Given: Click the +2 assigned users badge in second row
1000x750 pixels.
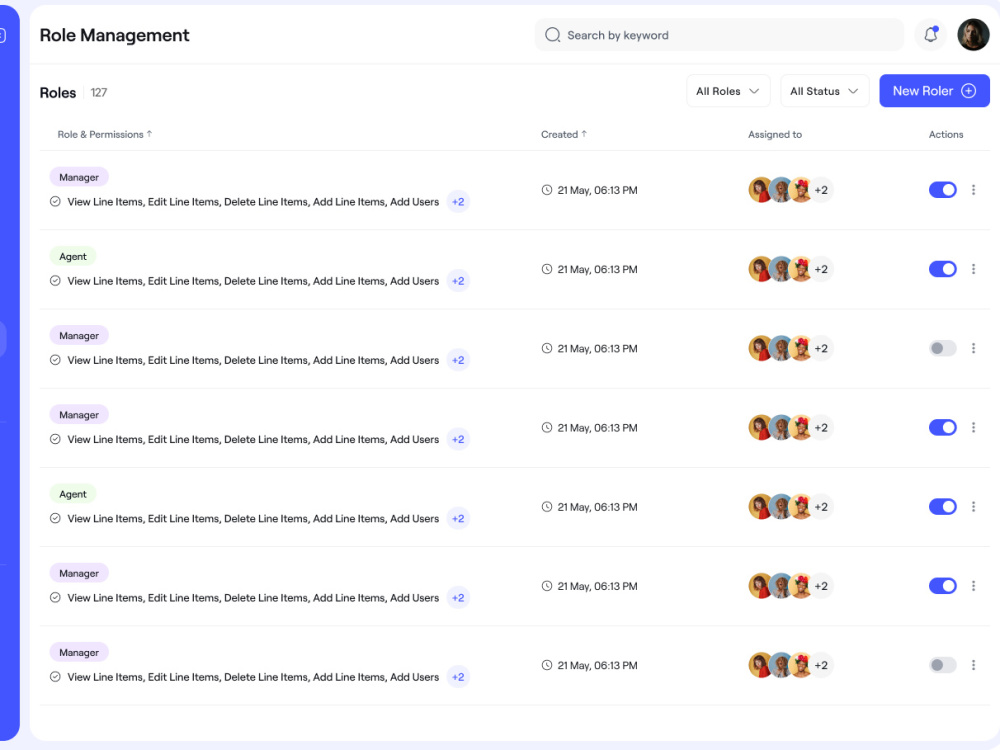Looking at the screenshot, I should coord(821,269).
